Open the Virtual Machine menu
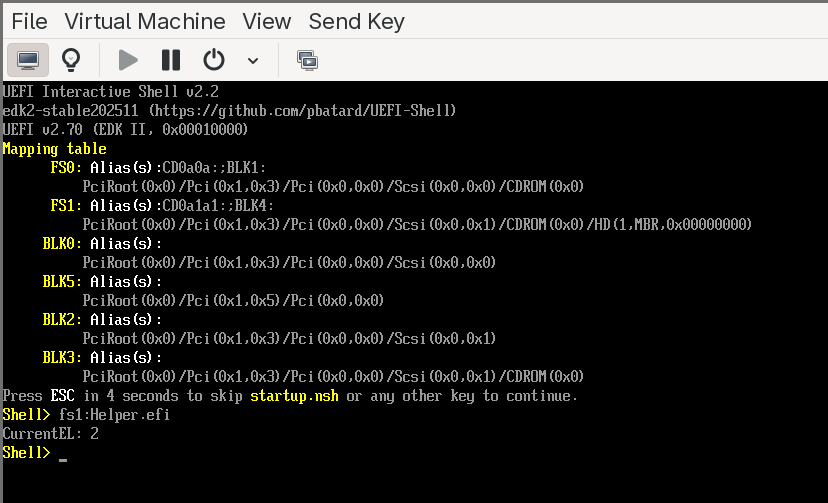The width and height of the screenshot is (828, 503). tap(144, 21)
